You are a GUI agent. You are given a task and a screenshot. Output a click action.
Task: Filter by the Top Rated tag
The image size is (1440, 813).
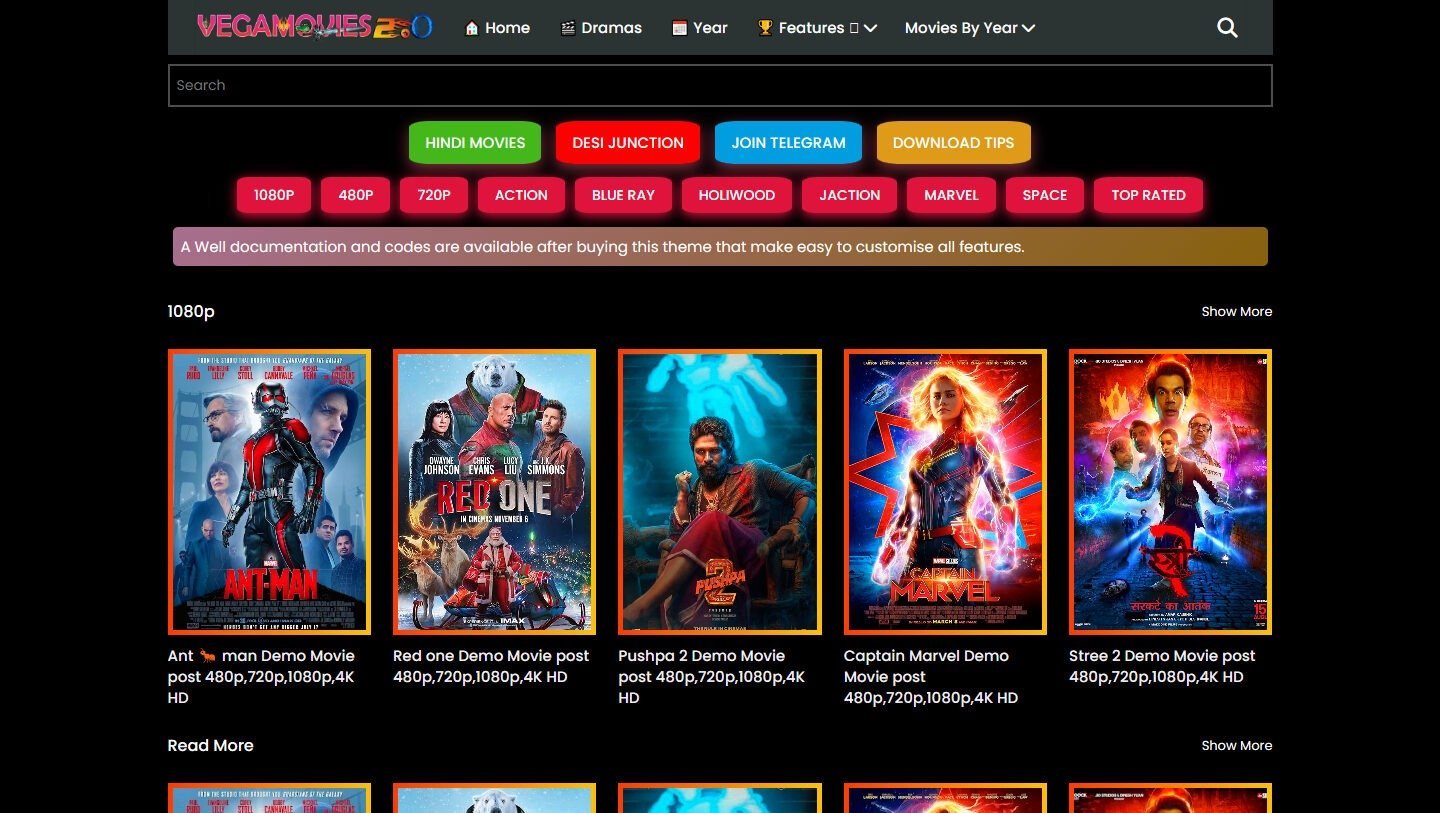coord(1148,195)
